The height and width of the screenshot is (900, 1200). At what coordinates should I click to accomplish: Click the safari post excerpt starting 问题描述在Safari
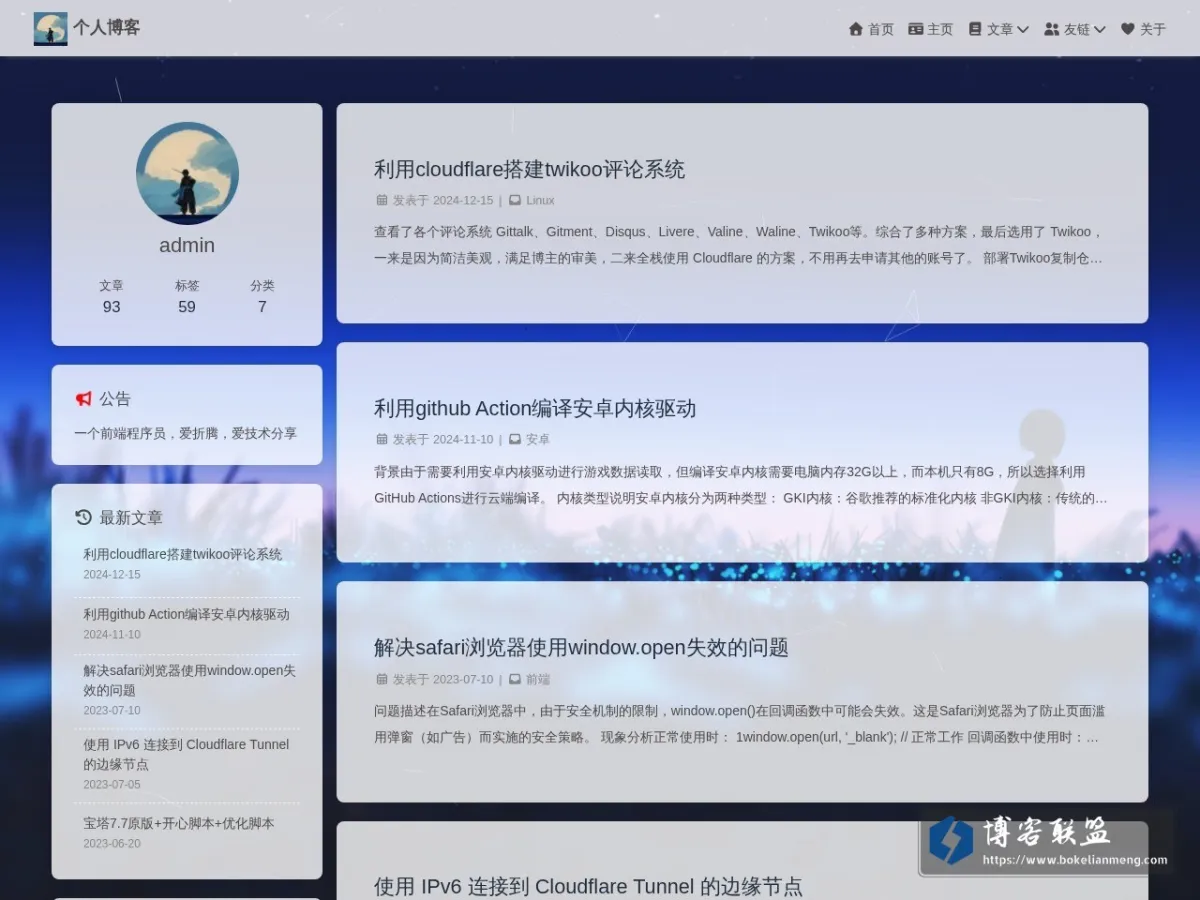741,724
